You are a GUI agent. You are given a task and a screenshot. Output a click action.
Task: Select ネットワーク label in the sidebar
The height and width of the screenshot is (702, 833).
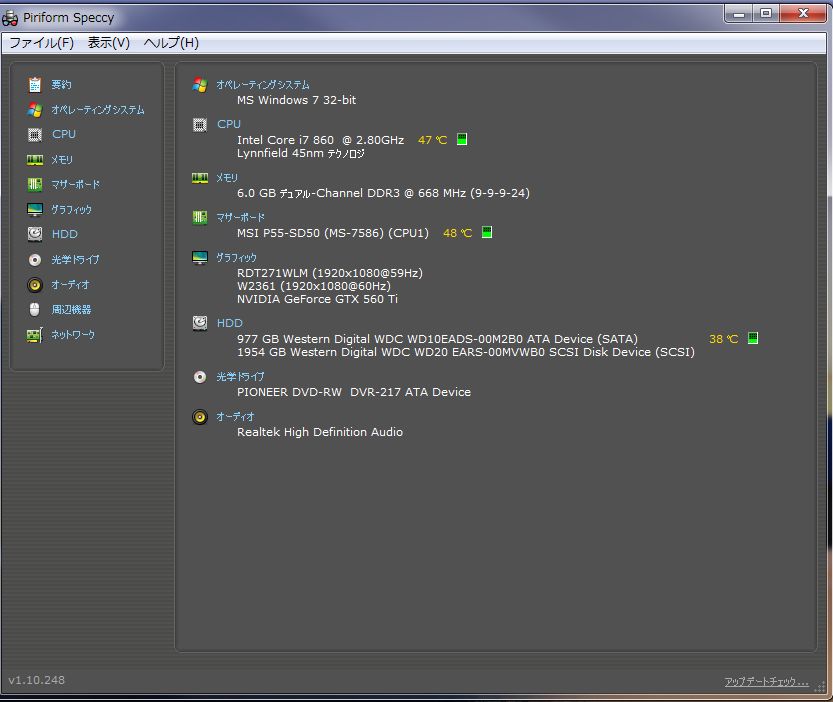point(73,334)
